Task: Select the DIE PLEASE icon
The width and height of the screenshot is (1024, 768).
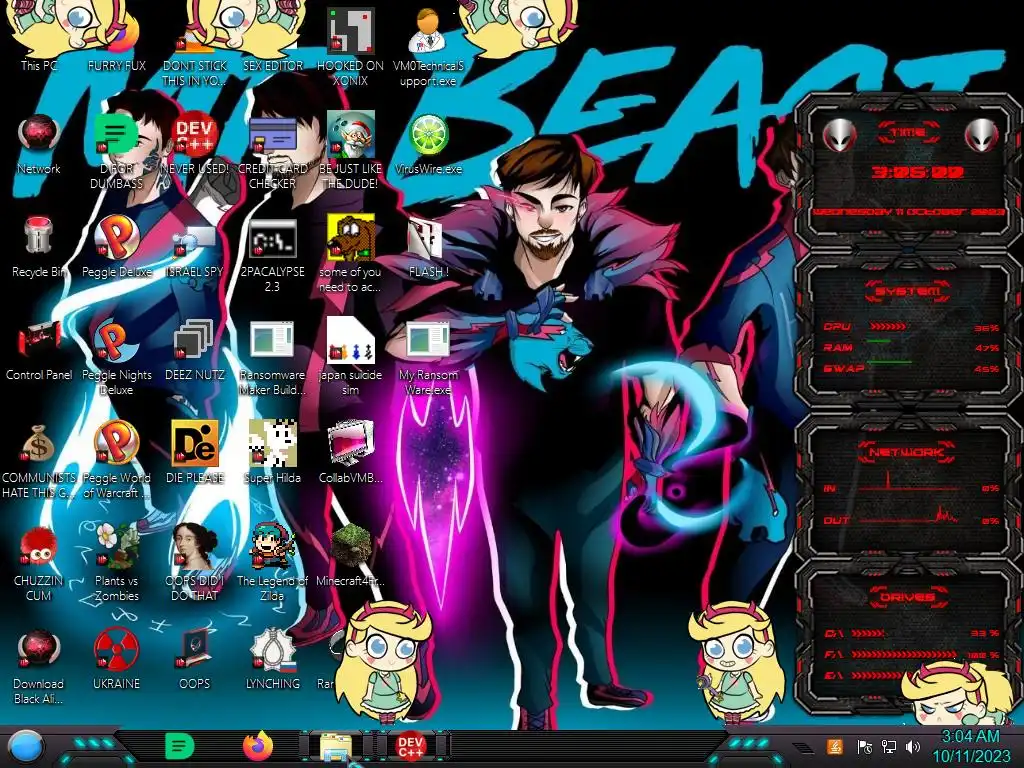Action: (195, 453)
